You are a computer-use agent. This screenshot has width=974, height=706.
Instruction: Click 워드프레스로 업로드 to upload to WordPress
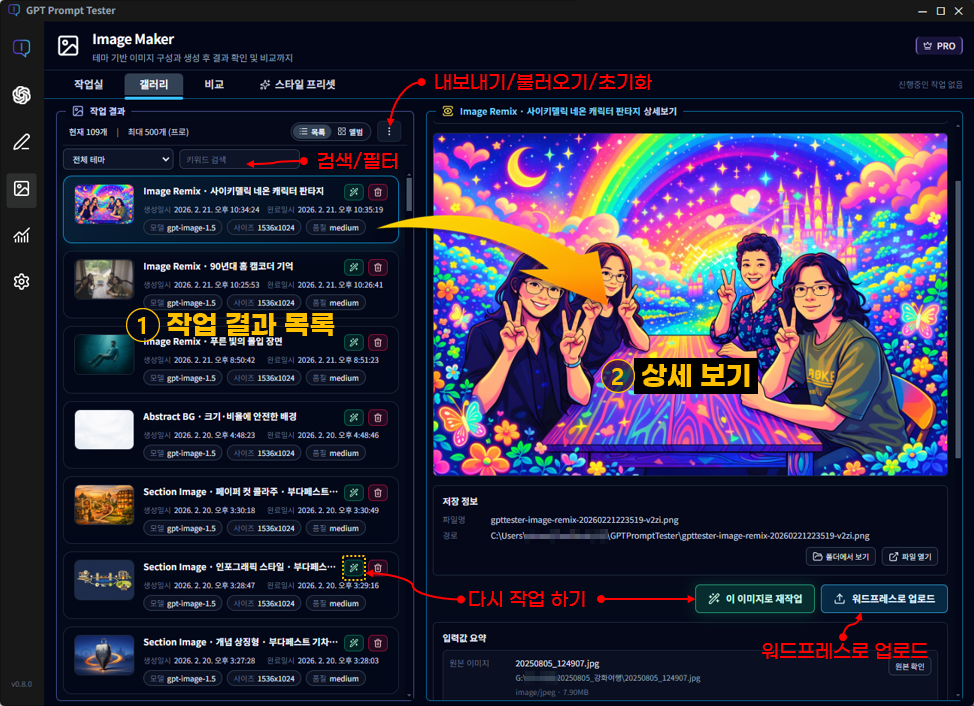[886, 598]
